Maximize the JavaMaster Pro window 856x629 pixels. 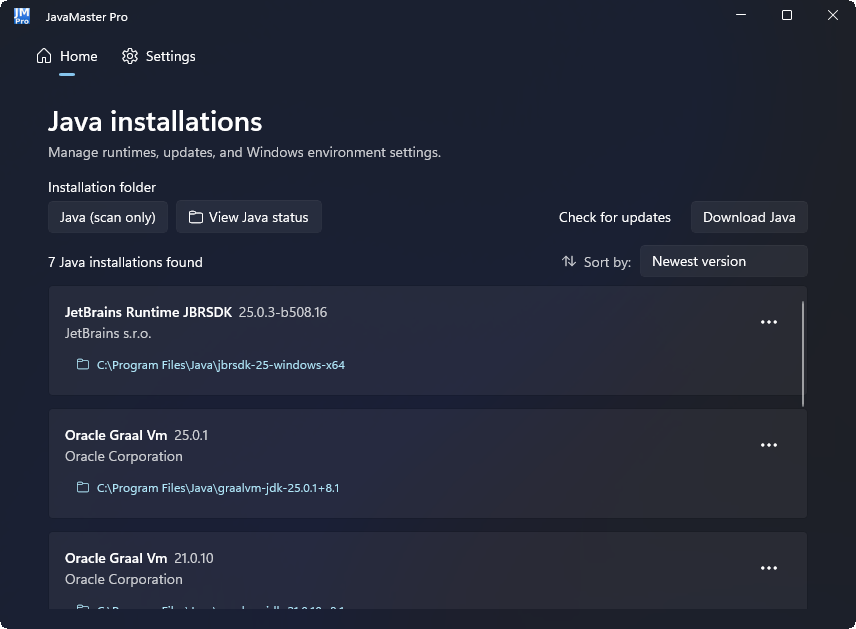point(787,15)
